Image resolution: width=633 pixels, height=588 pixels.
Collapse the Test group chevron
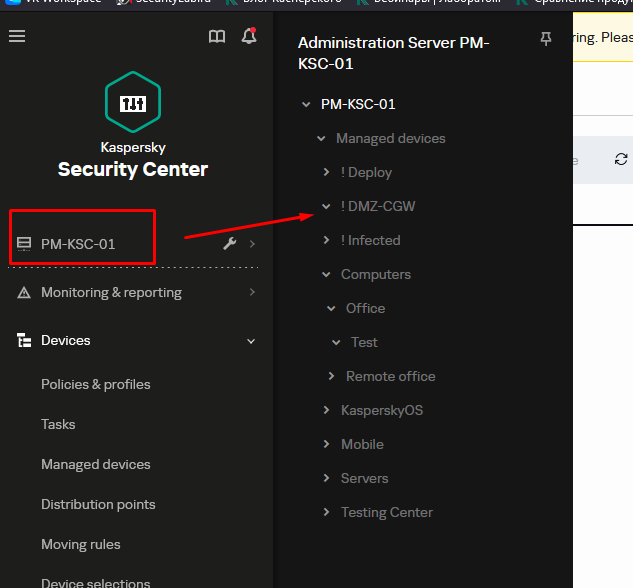[x=336, y=343]
